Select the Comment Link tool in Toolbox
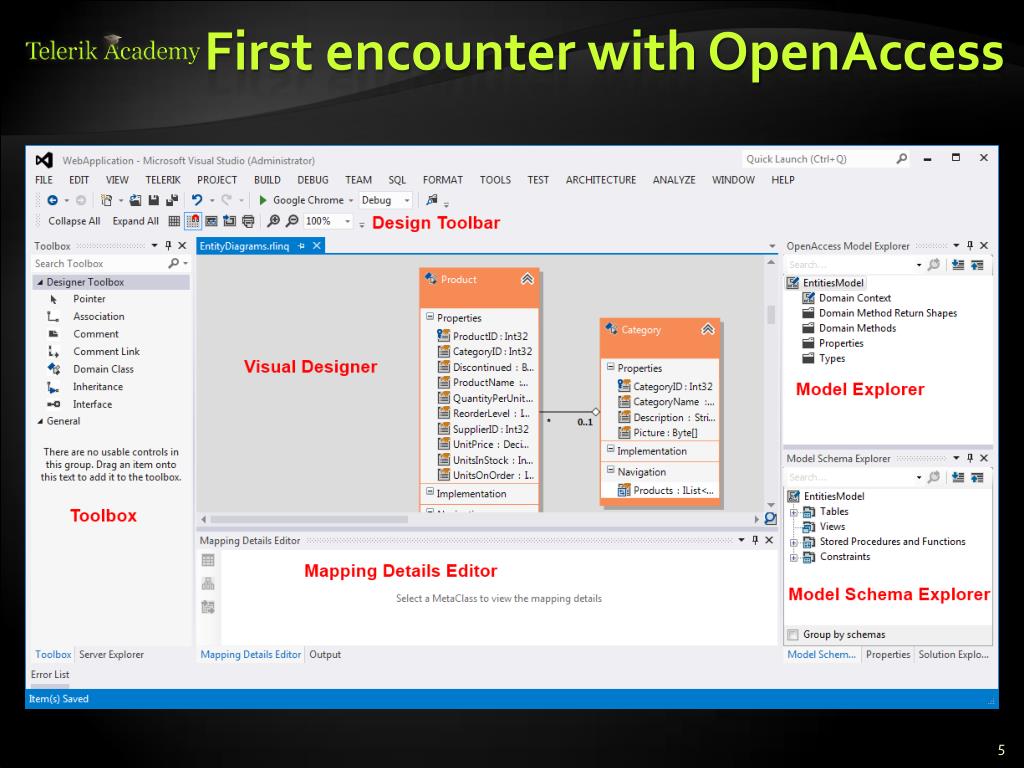The height and width of the screenshot is (768, 1024). pos(106,351)
